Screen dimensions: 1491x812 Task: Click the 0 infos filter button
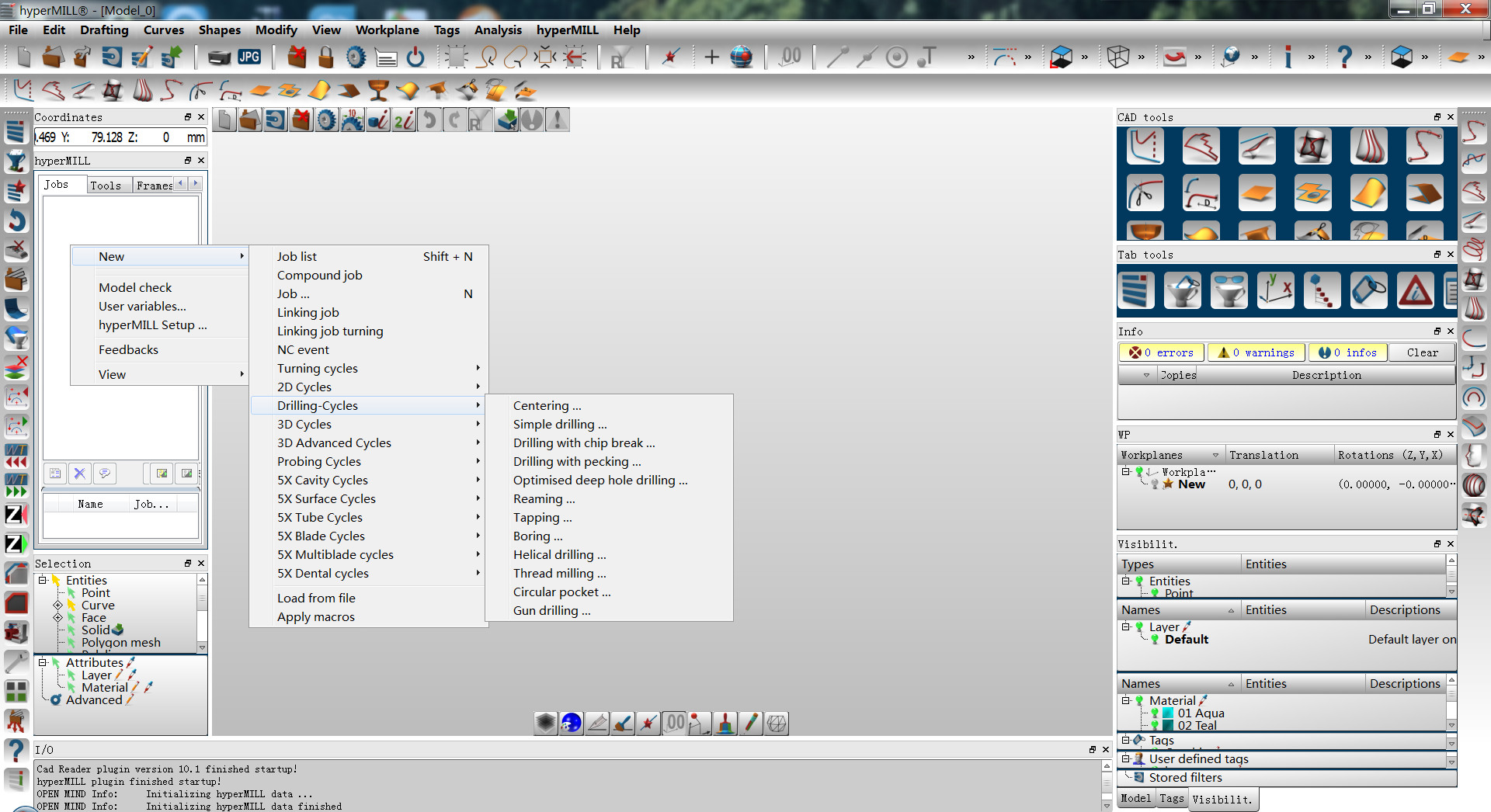pyautogui.click(x=1347, y=352)
